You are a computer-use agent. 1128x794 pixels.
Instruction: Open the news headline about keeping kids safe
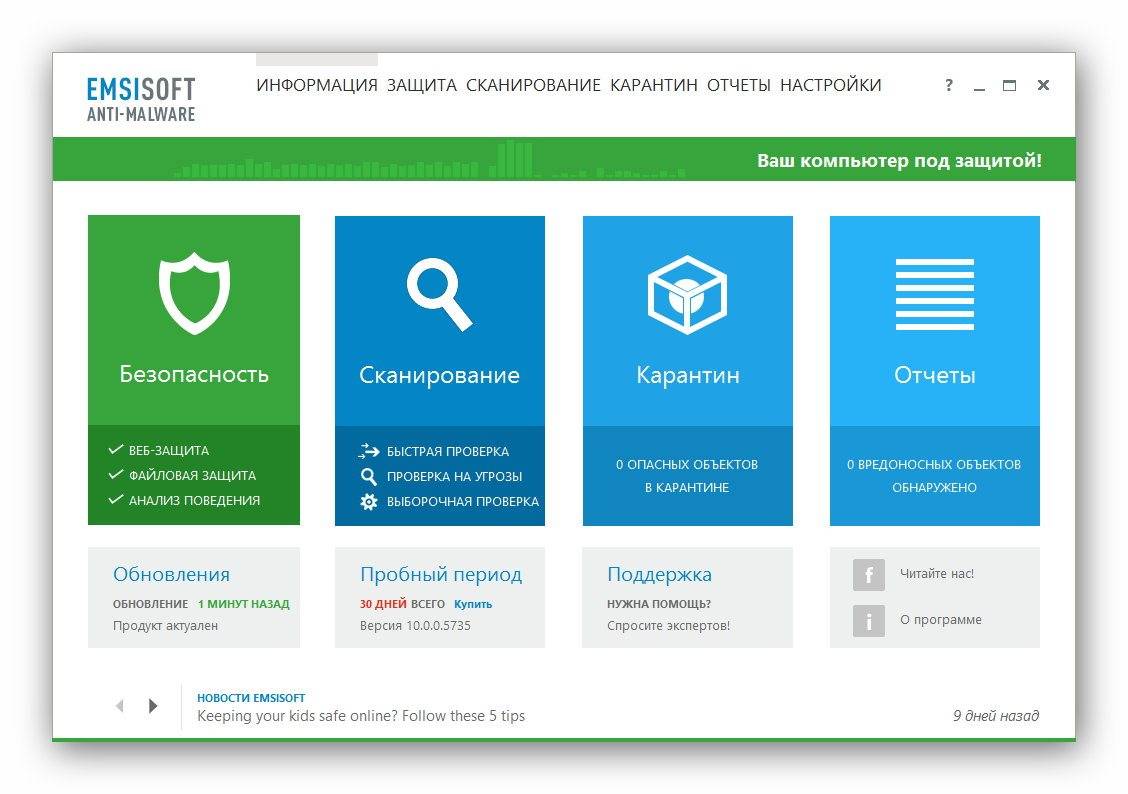tap(361, 716)
